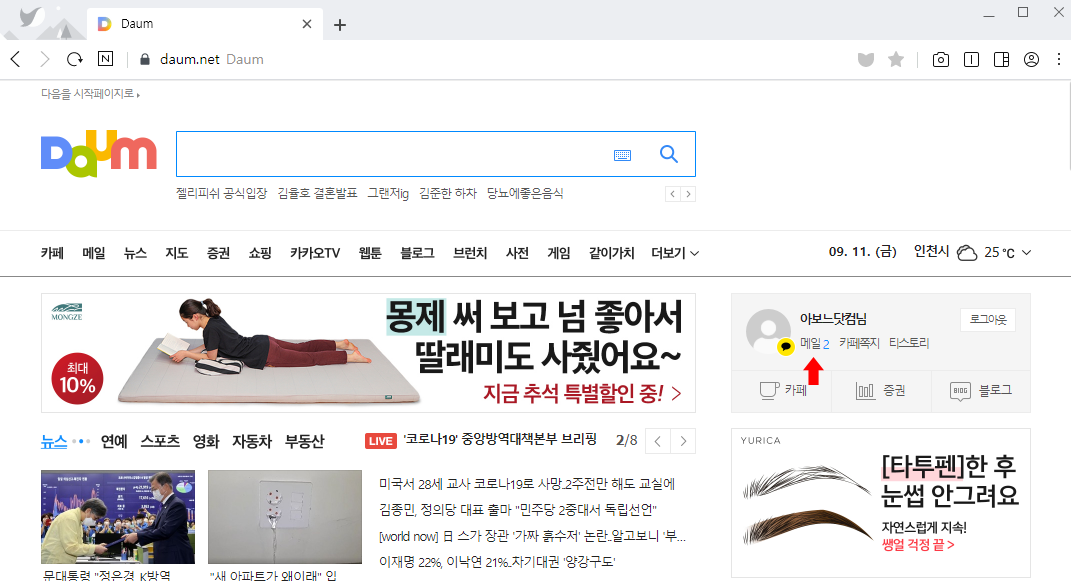Select the 자동차 content tab

pyautogui.click(x=252, y=442)
